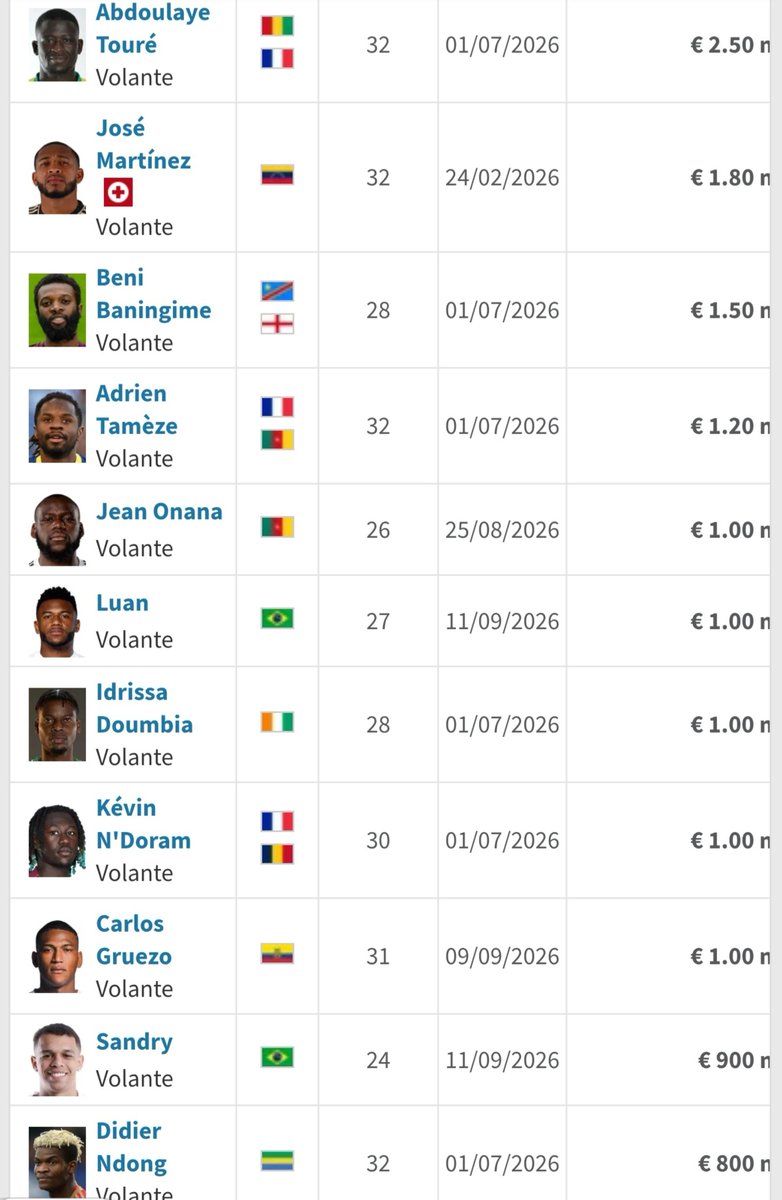Open the Beni Baningime player link

[x=153, y=294]
